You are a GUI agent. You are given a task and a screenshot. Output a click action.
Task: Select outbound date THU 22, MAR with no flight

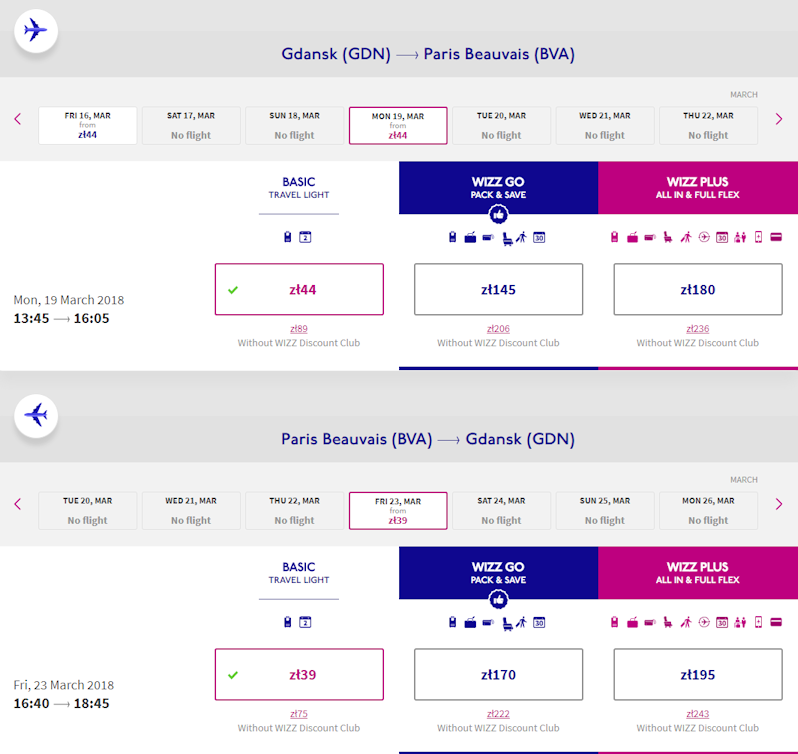708,126
